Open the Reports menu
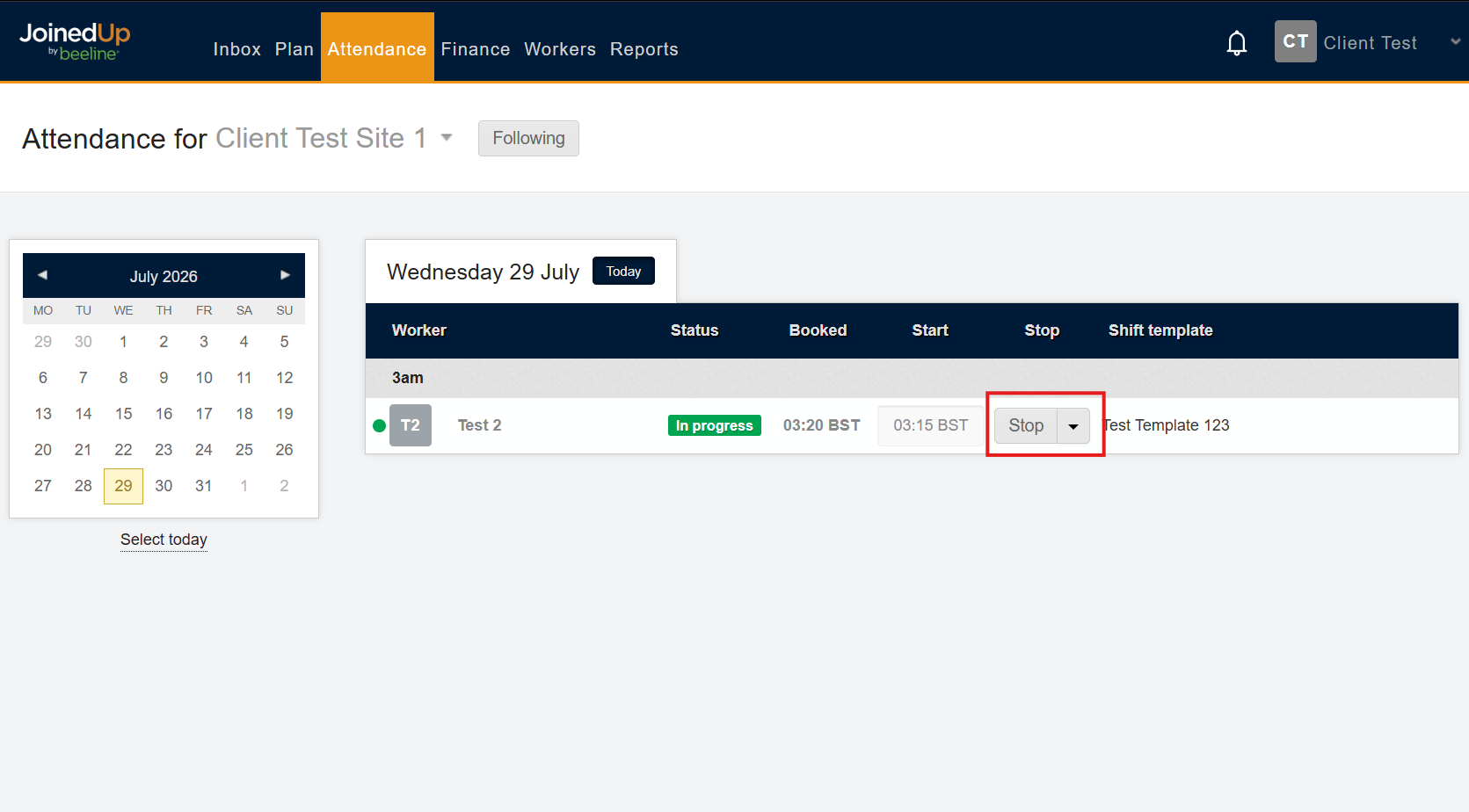This screenshot has height=812, width=1469. [644, 49]
